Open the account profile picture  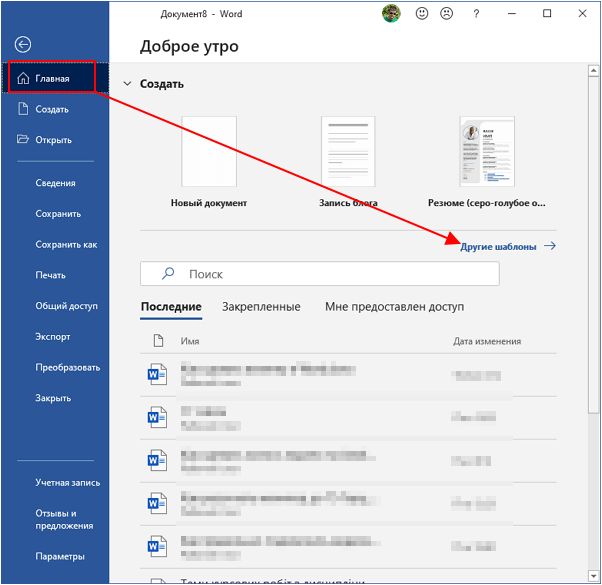tap(391, 13)
